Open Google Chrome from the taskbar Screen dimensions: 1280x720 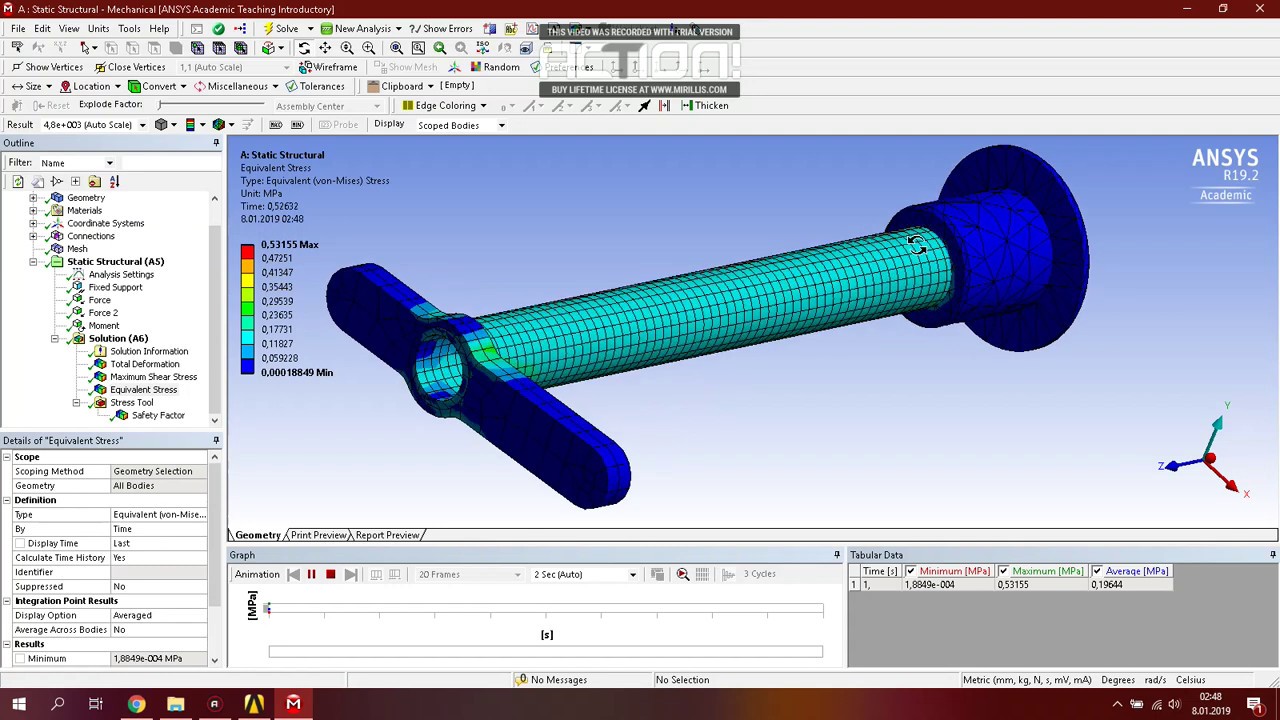tap(136, 704)
